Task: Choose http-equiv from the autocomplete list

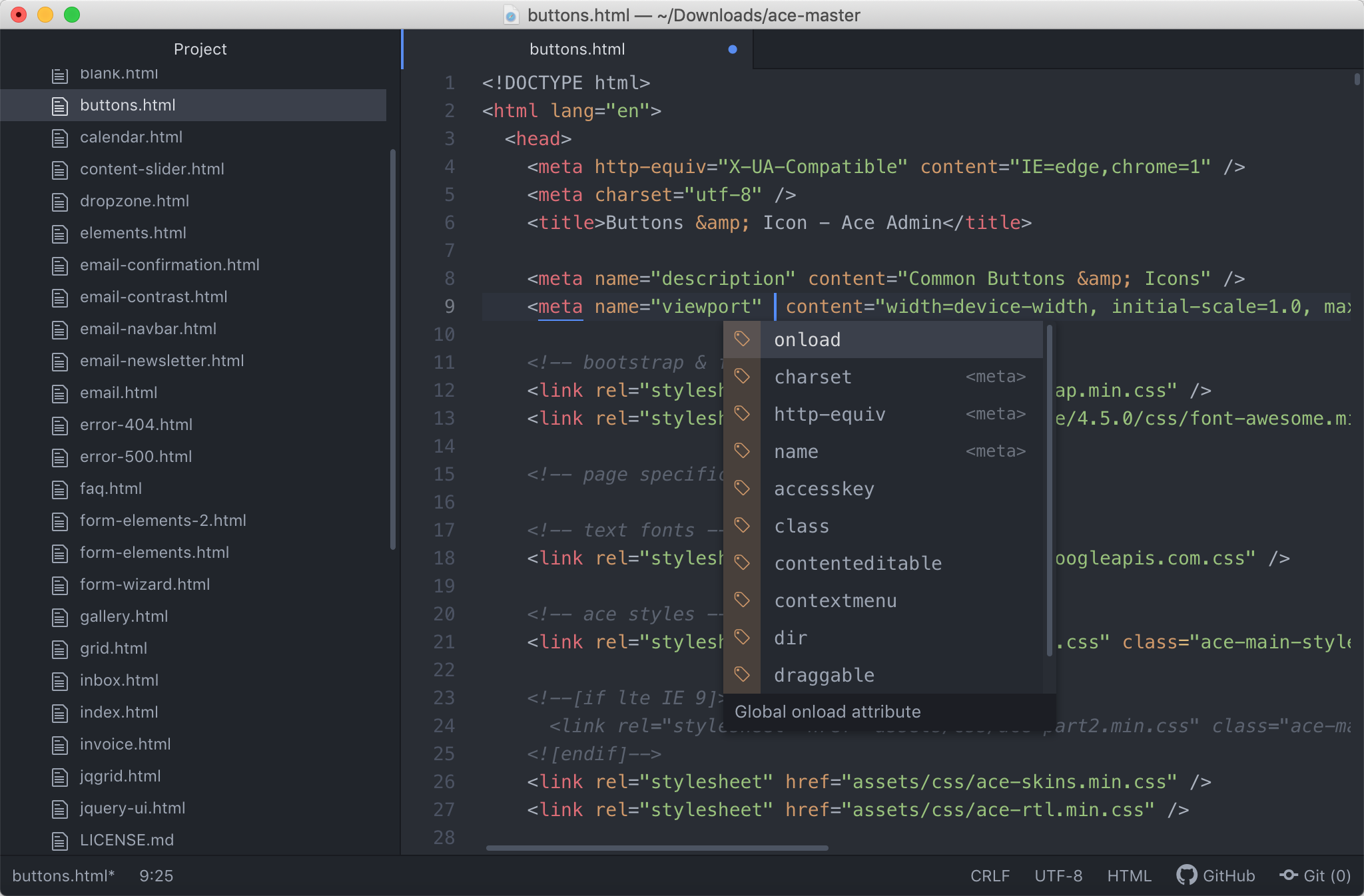Action: 830,414
